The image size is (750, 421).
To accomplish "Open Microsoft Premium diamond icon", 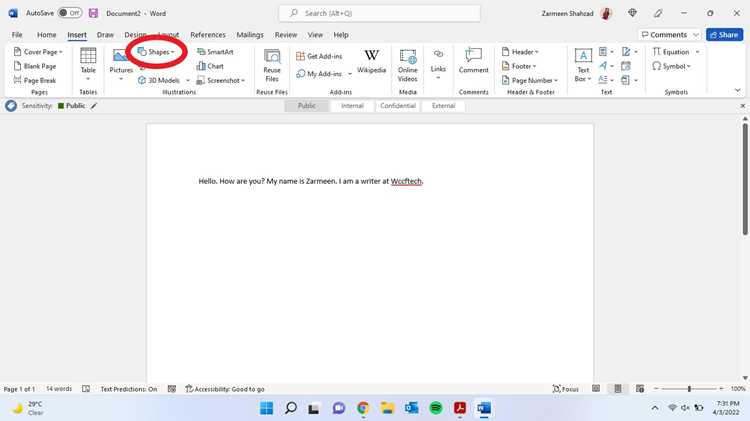I will [632, 13].
